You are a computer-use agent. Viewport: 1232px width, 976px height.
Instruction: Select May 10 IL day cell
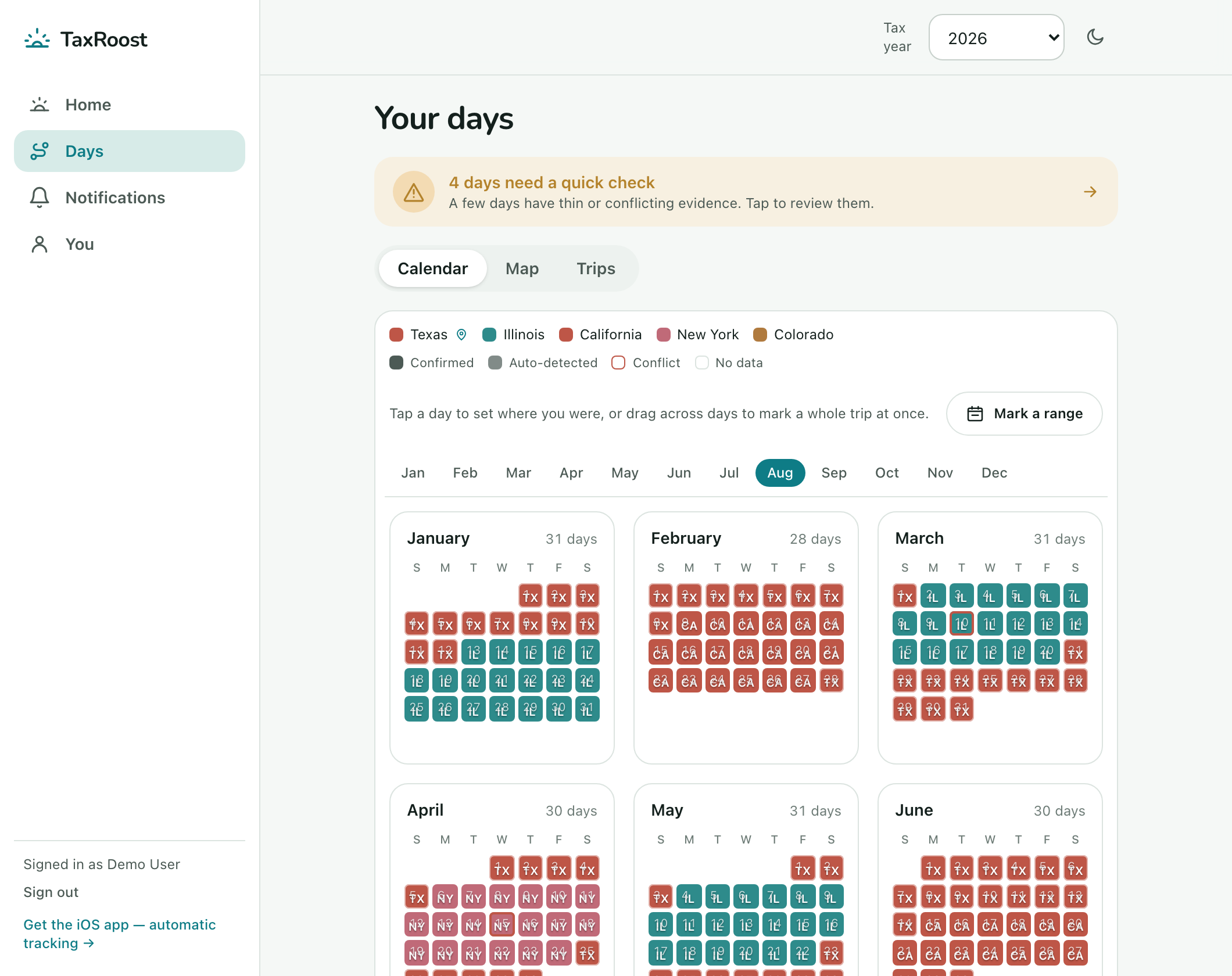tap(661, 924)
